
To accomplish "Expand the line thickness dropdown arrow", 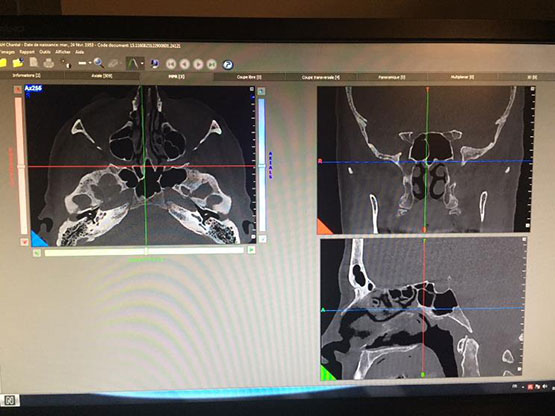I will pos(90,63).
